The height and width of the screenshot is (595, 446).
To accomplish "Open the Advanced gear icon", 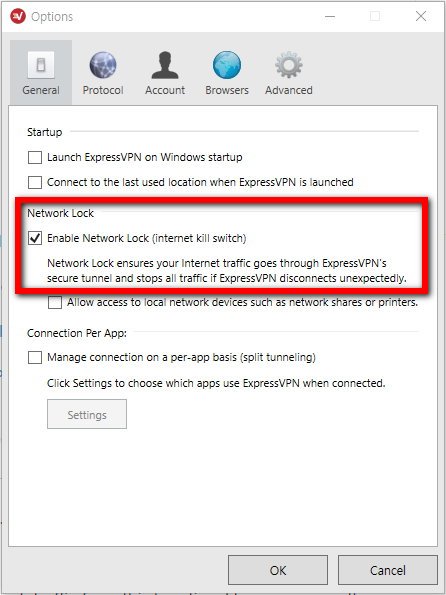I will click(289, 65).
